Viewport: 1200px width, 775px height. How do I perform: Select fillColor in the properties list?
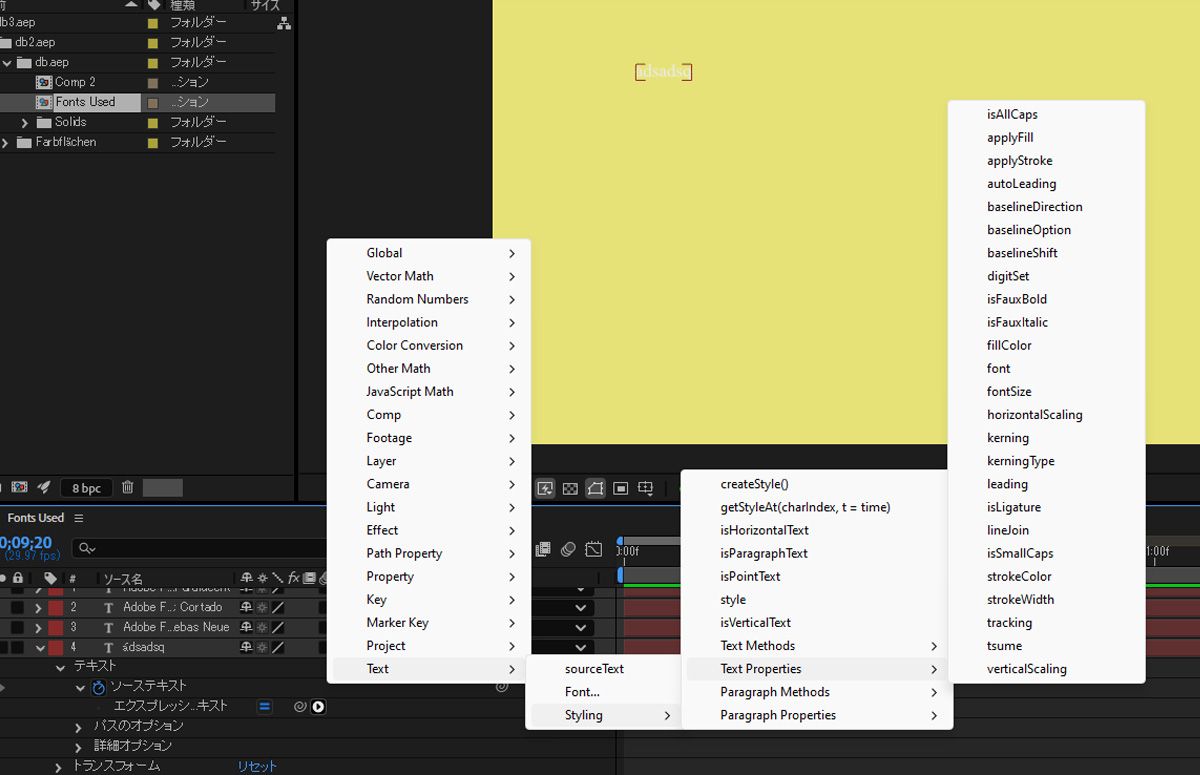click(x=1046, y=345)
